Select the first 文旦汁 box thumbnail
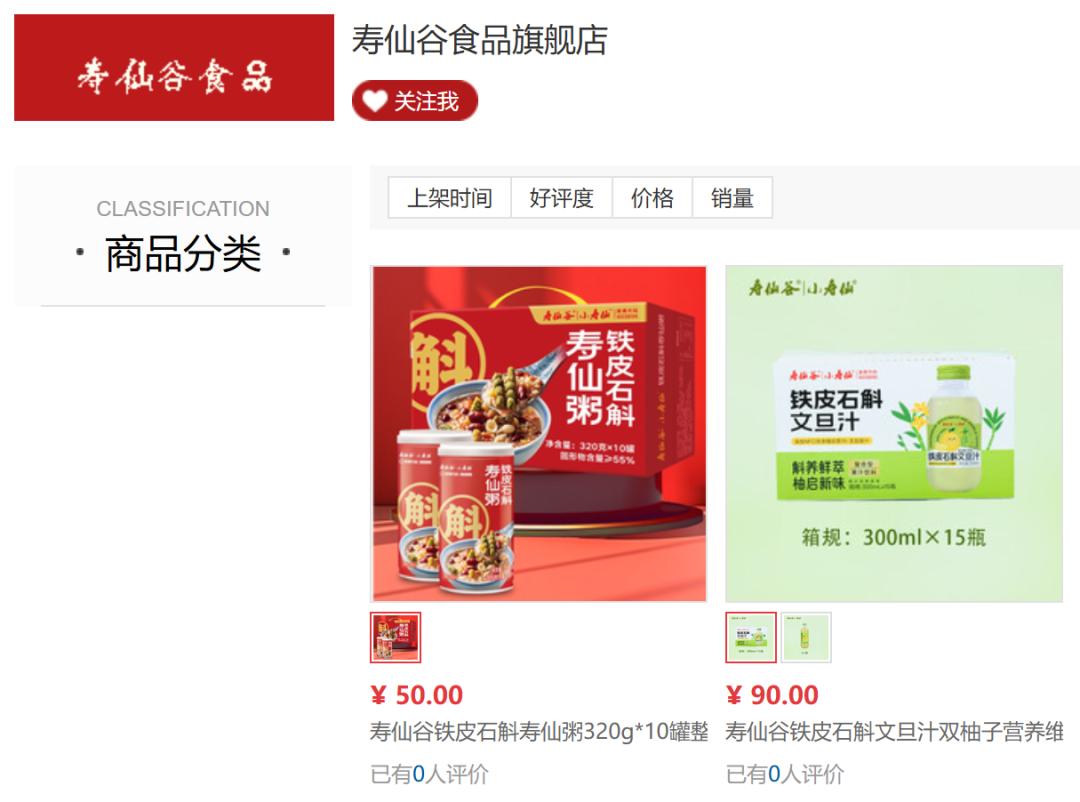Viewport: 1080px width, 802px height. click(x=751, y=637)
